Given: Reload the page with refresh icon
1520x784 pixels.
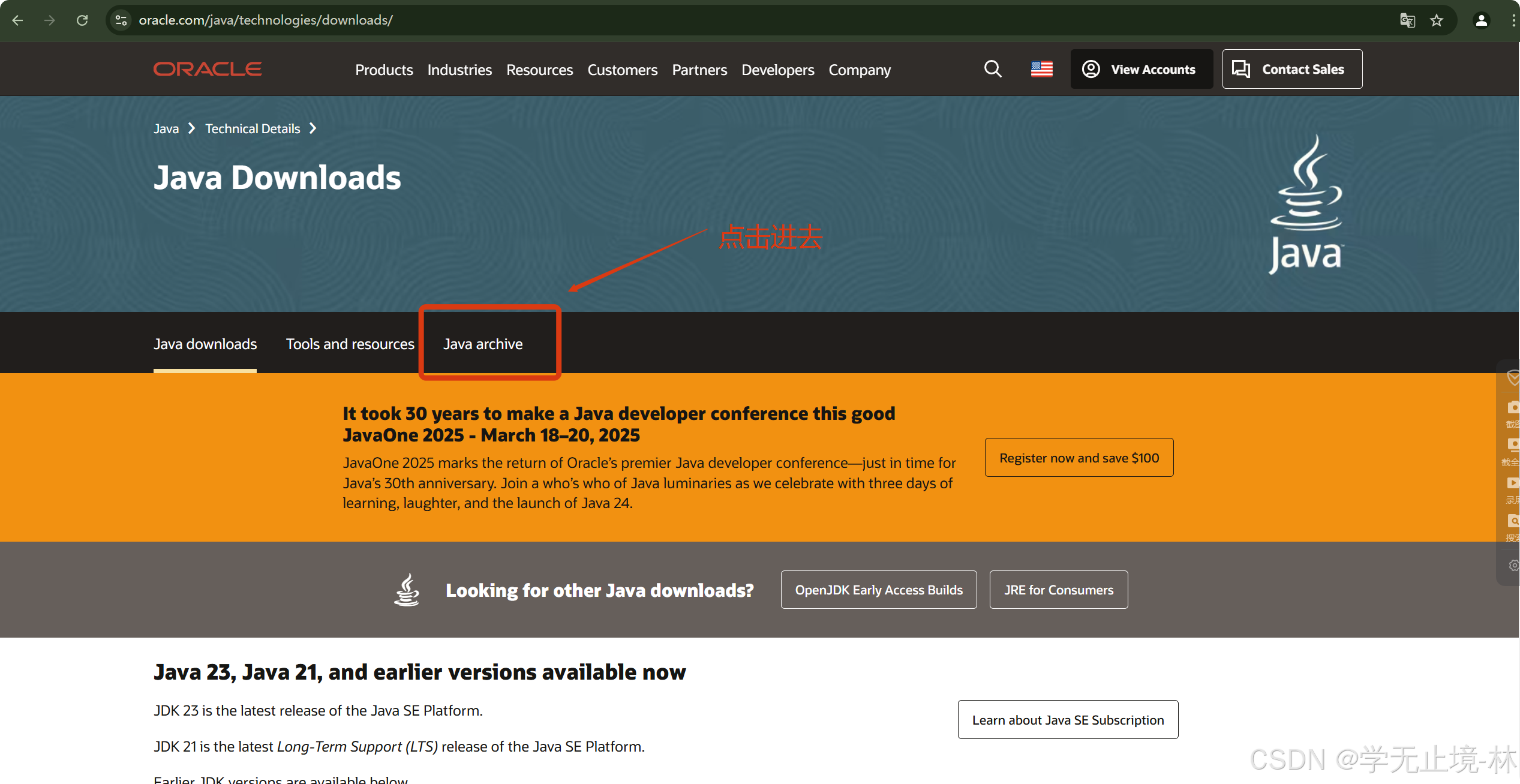Looking at the screenshot, I should 82,20.
